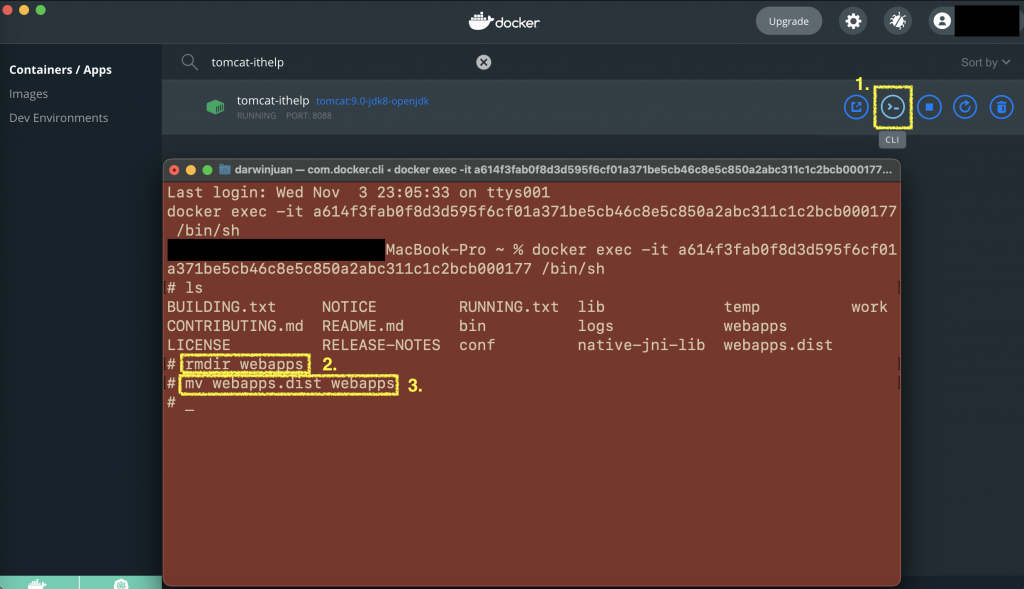Click the folder icon in terminal title
The image size is (1024, 589).
click(x=225, y=170)
